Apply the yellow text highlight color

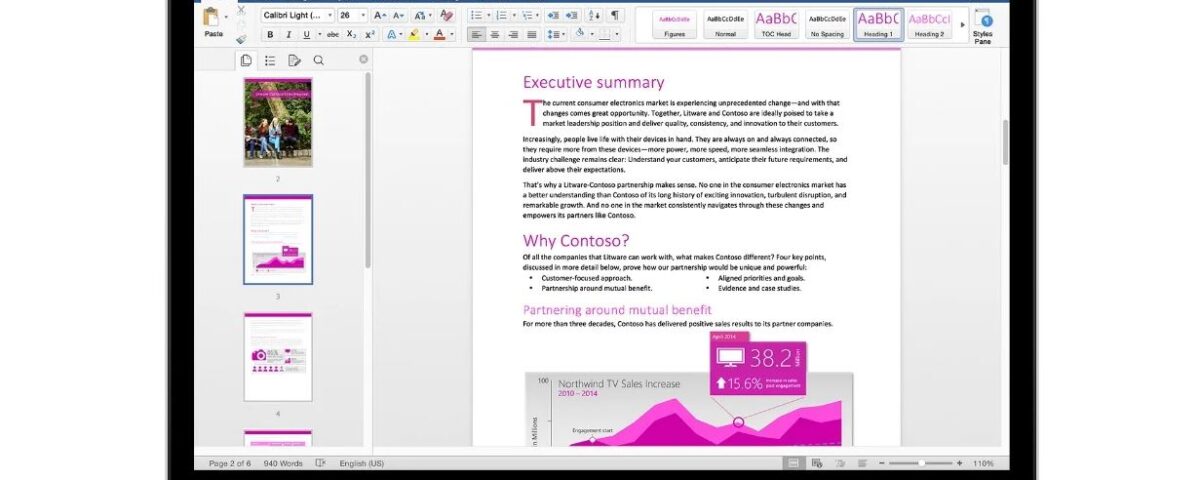click(x=413, y=35)
